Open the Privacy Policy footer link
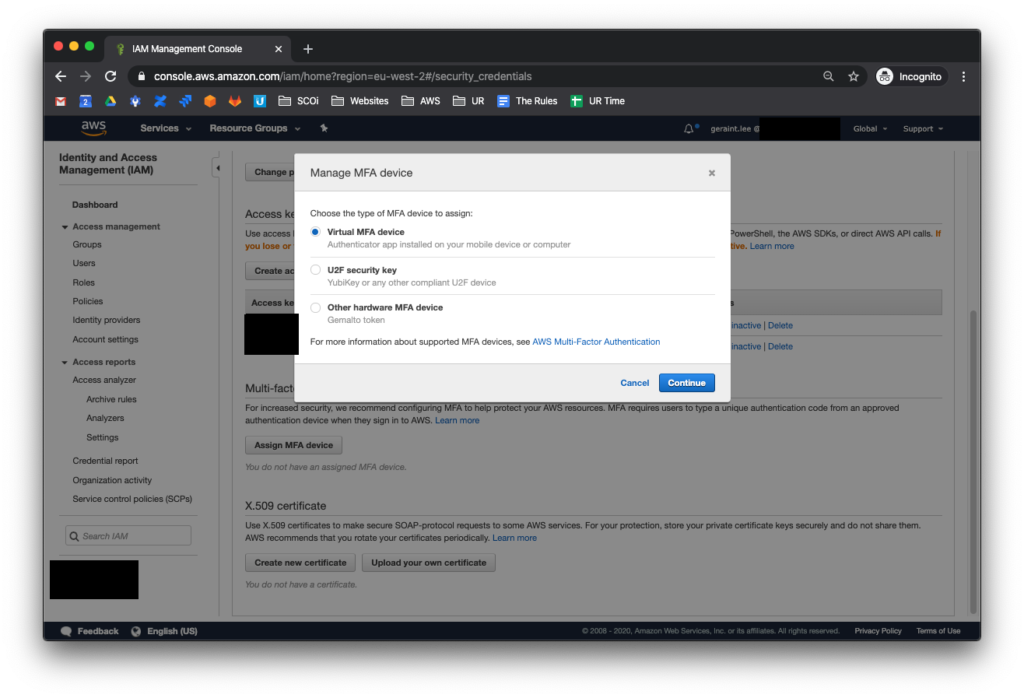The image size is (1024, 698). (878, 631)
